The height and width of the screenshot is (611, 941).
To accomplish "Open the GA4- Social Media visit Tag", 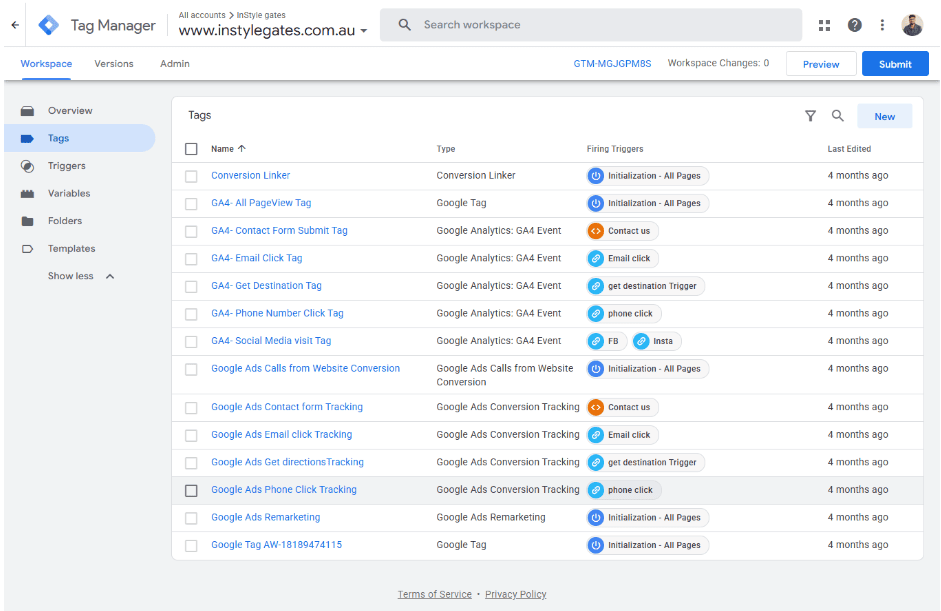I will [271, 341].
